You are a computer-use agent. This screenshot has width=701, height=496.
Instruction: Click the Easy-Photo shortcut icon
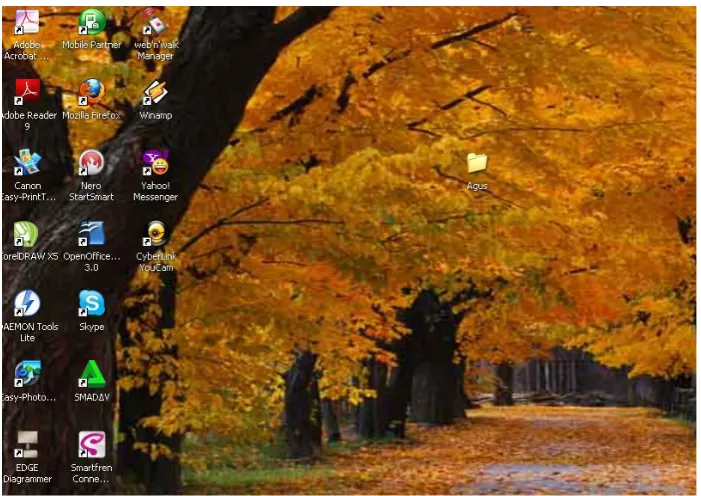click(27, 374)
